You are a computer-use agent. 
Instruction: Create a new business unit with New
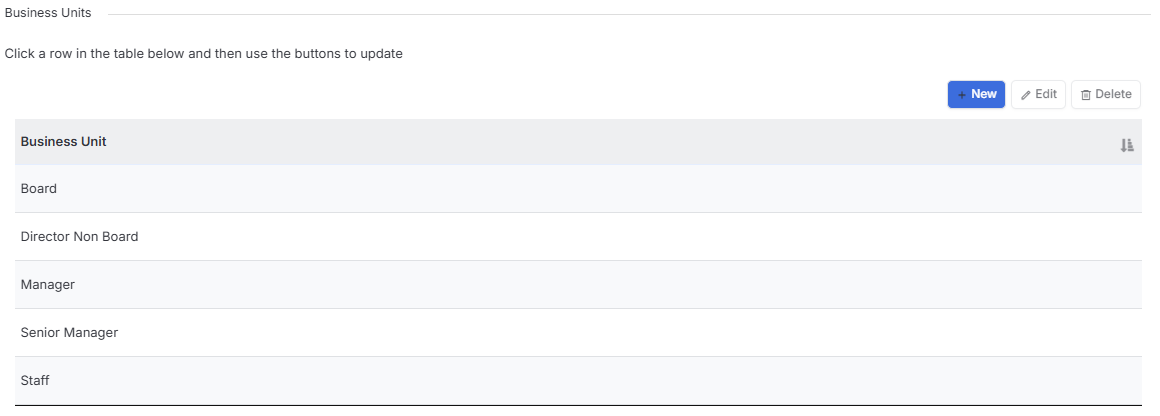[977, 95]
